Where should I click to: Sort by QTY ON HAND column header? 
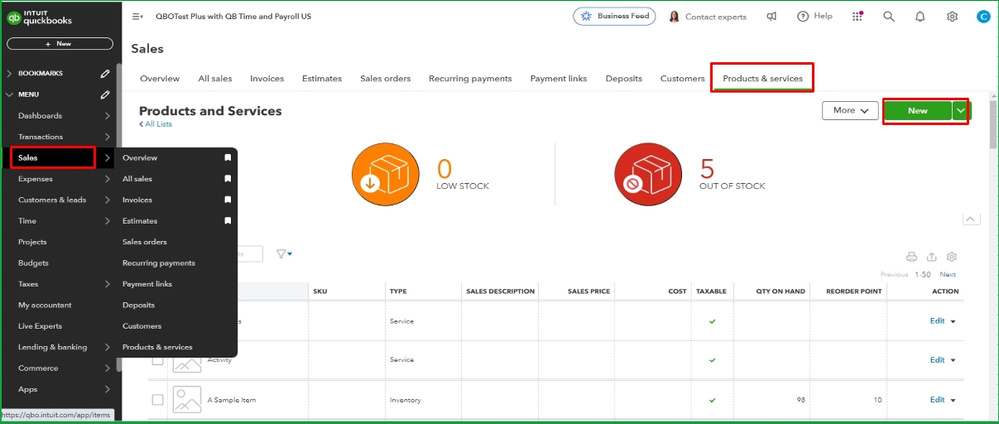780,291
